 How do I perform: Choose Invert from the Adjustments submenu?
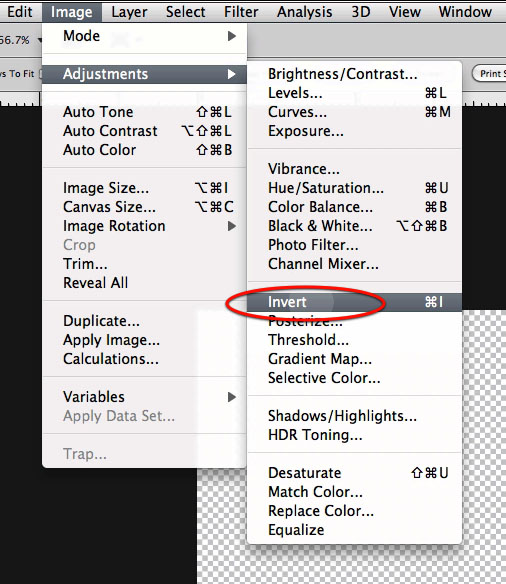pos(354,302)
